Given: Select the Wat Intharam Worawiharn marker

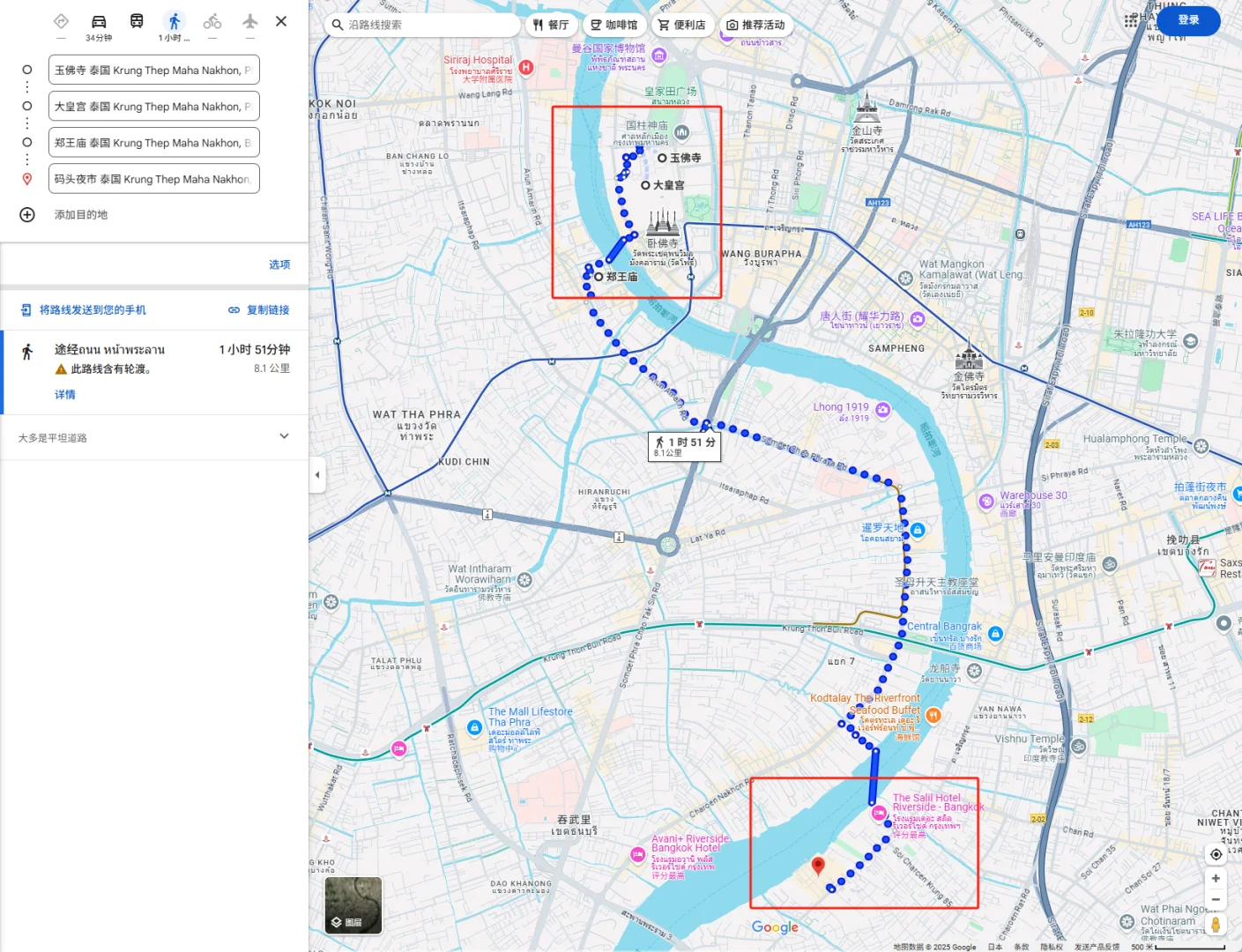Looking at the screenshot, I should coord(524,580).
